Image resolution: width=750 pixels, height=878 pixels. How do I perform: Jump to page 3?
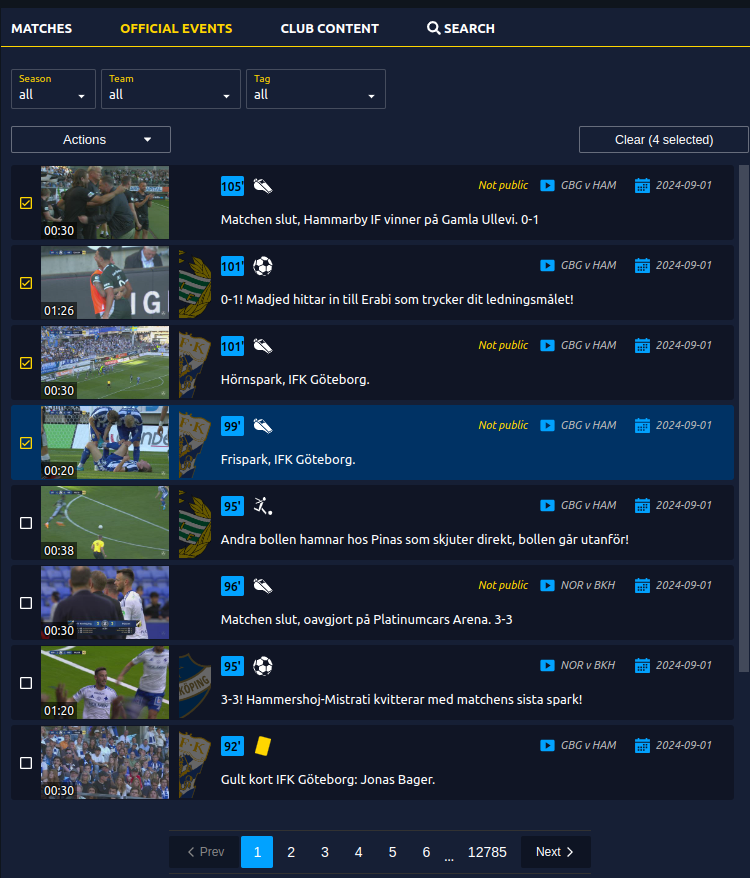[325, 852]
